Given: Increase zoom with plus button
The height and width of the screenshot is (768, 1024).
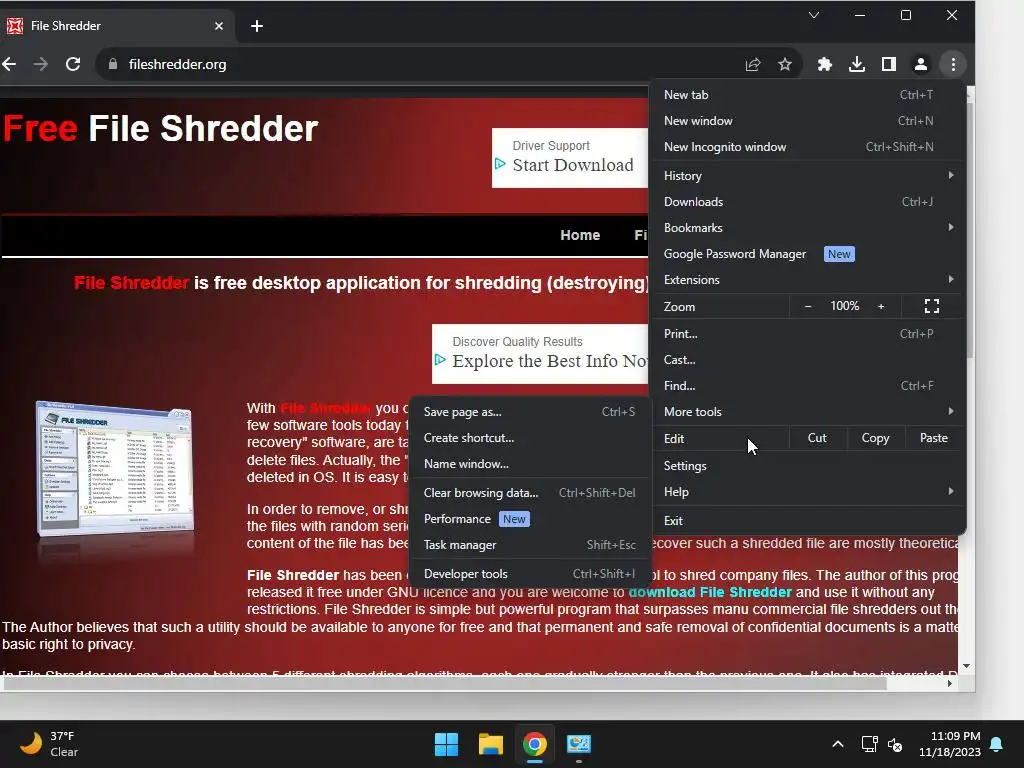Looking at the screenshot, I should [881, 306].
